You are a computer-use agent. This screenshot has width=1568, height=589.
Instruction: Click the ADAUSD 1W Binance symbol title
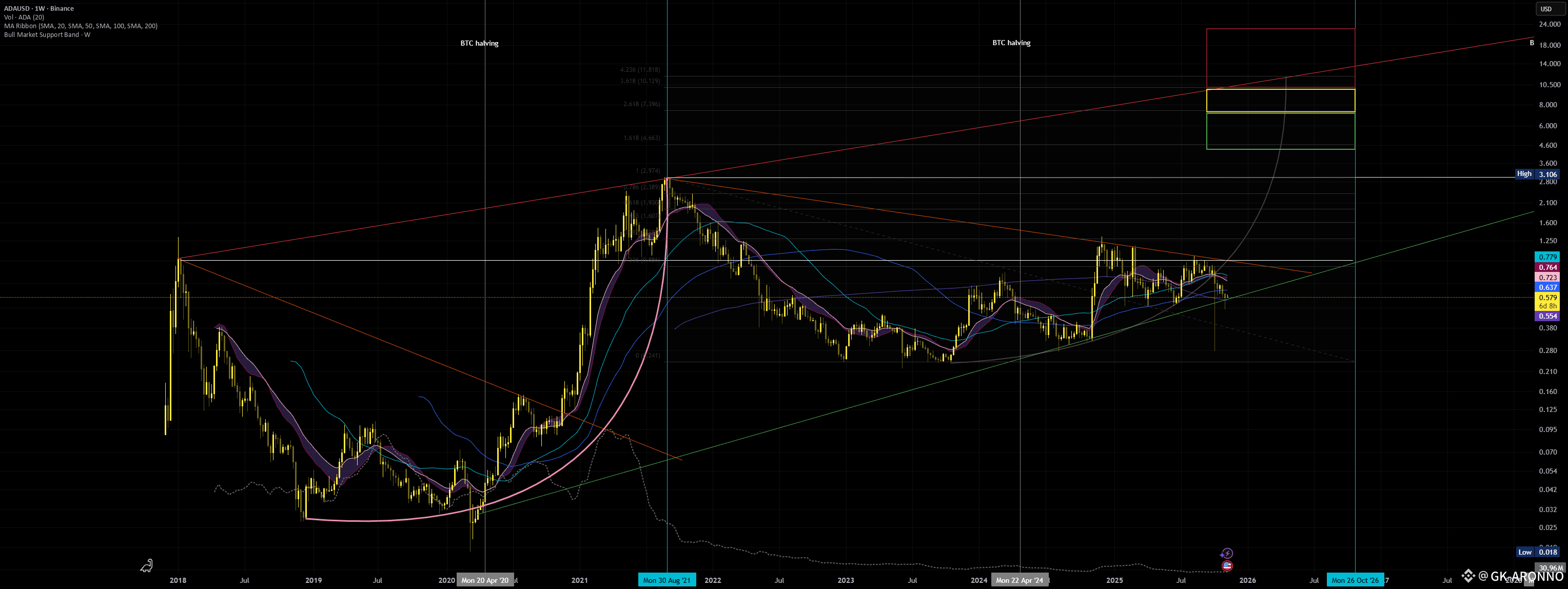39,9
